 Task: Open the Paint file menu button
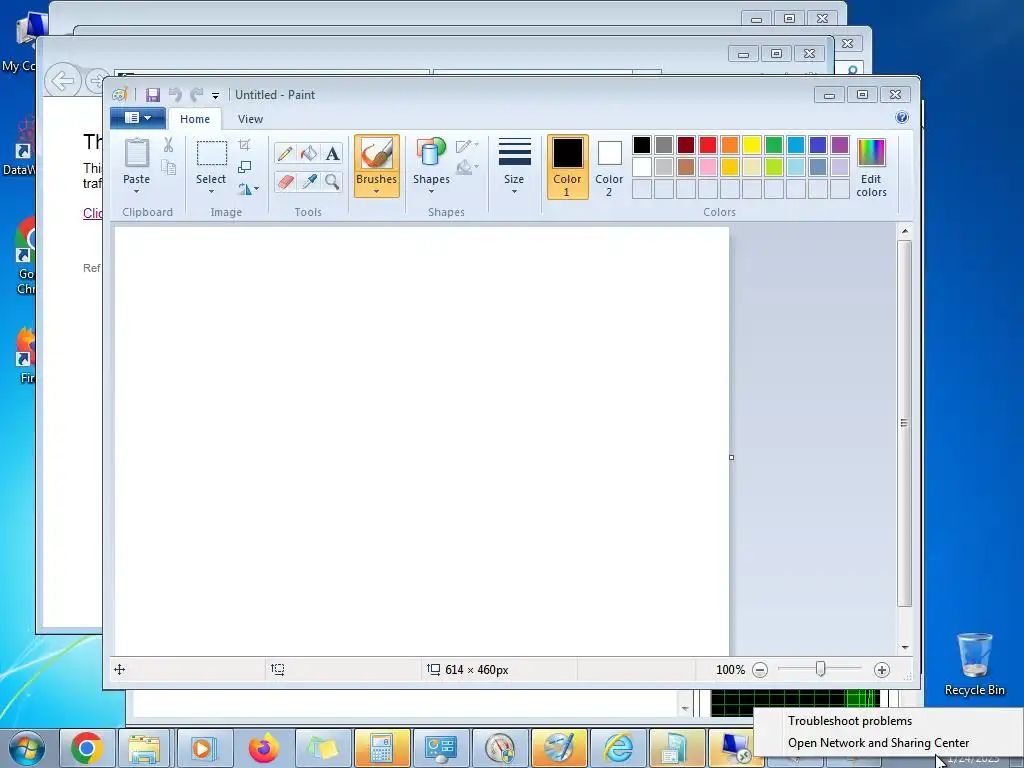138,118
